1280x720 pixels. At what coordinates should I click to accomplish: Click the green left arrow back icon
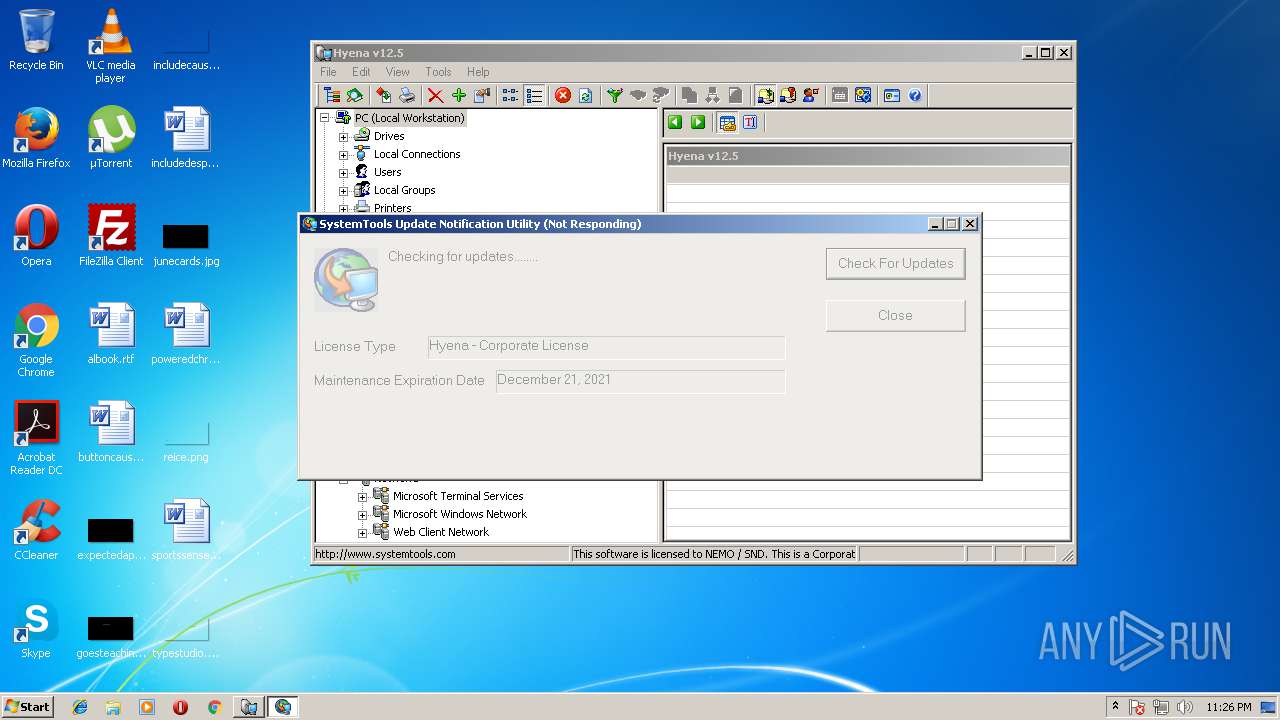[675, 122]
